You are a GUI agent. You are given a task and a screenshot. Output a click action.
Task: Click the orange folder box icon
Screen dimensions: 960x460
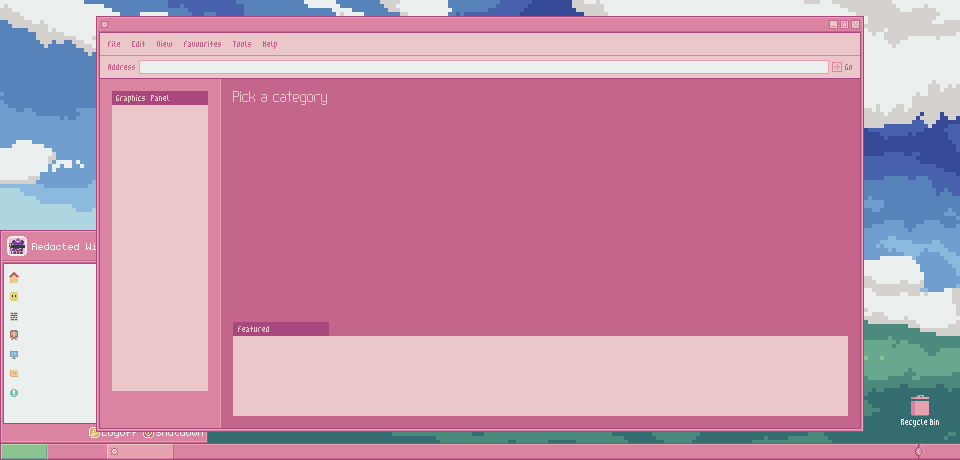(14, 374)
